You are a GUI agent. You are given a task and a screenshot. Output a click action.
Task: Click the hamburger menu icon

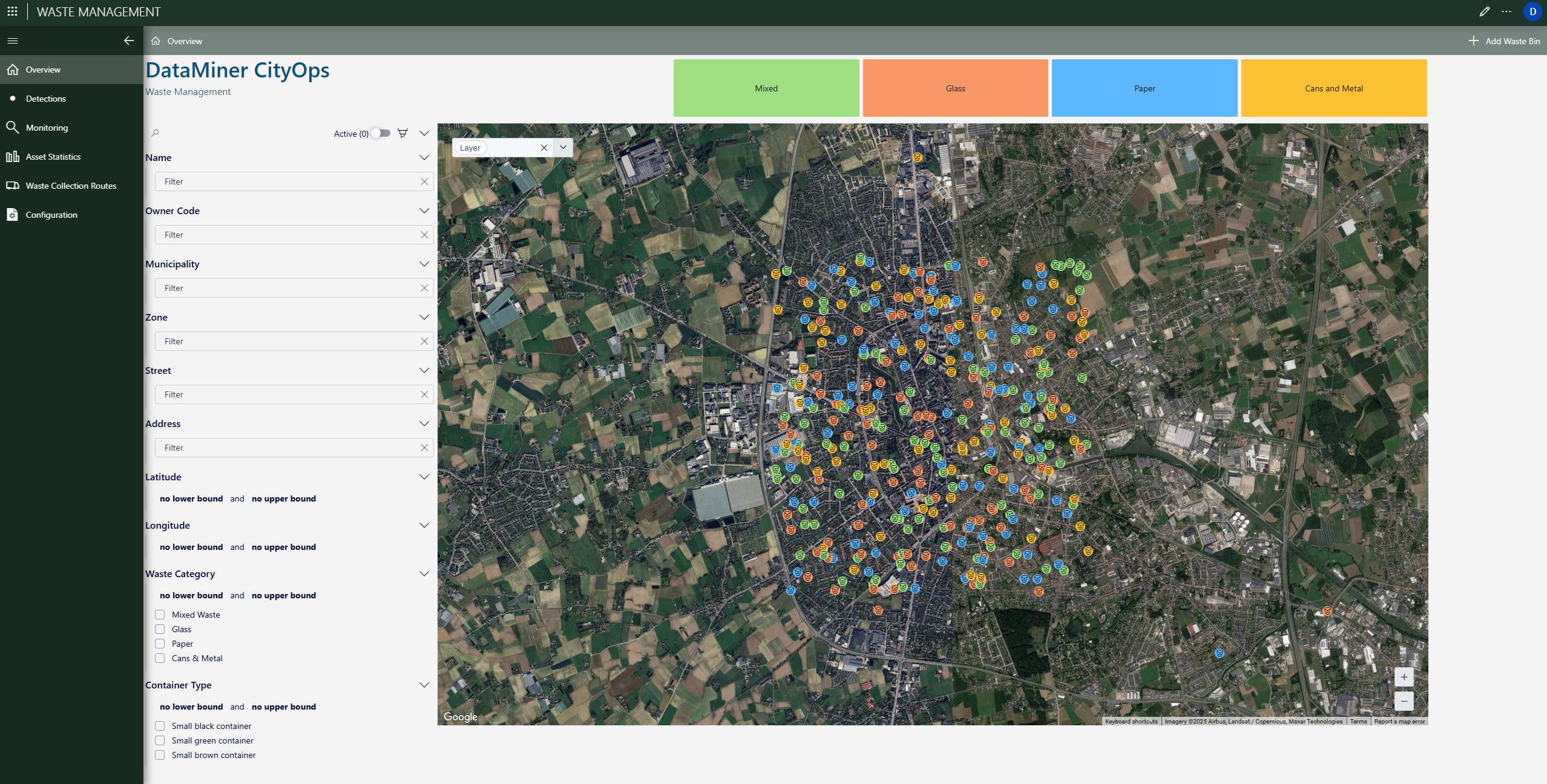pos(13,41)
